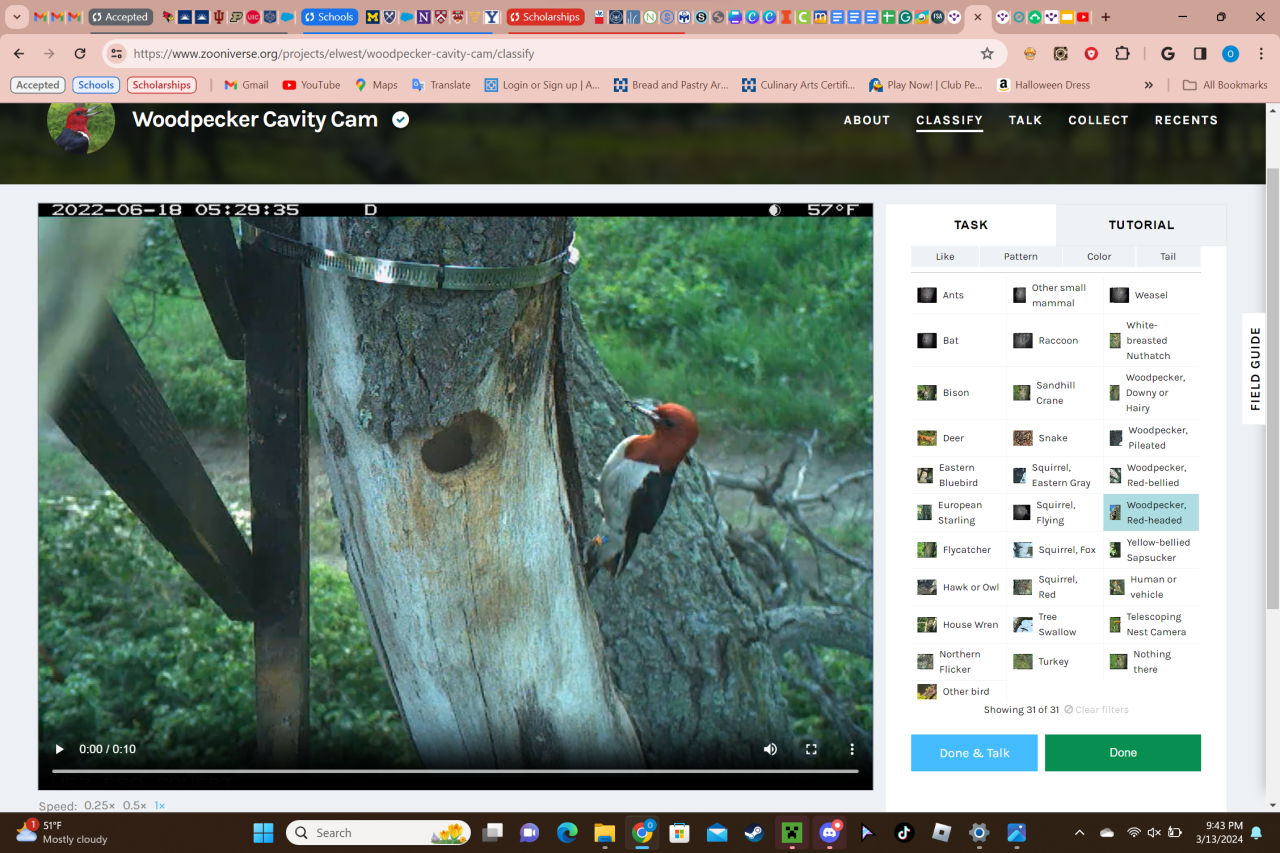
Task: Set playback speed to 1×
Action: point(160,806)
